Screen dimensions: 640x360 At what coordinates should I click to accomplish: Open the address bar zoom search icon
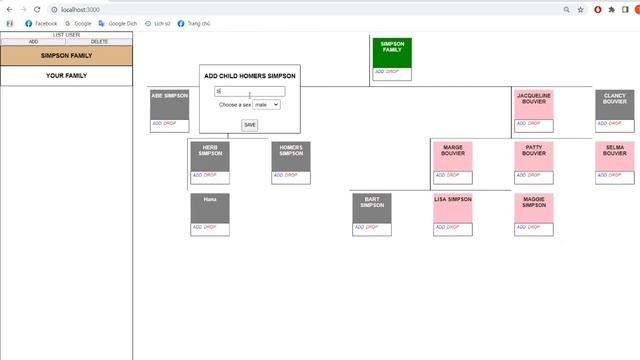coord(567,9)
